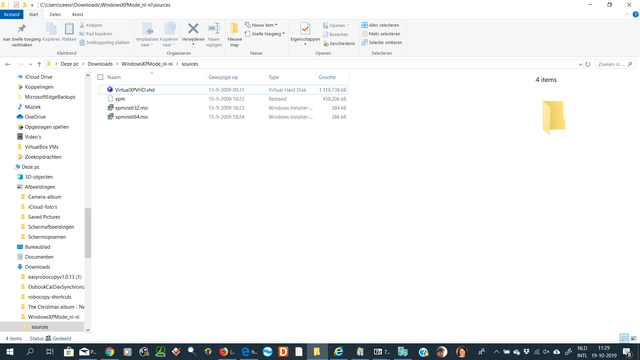The image size is (640, 360).
Task: Refresh the folder via address bar icon
Action: point(588,64)
